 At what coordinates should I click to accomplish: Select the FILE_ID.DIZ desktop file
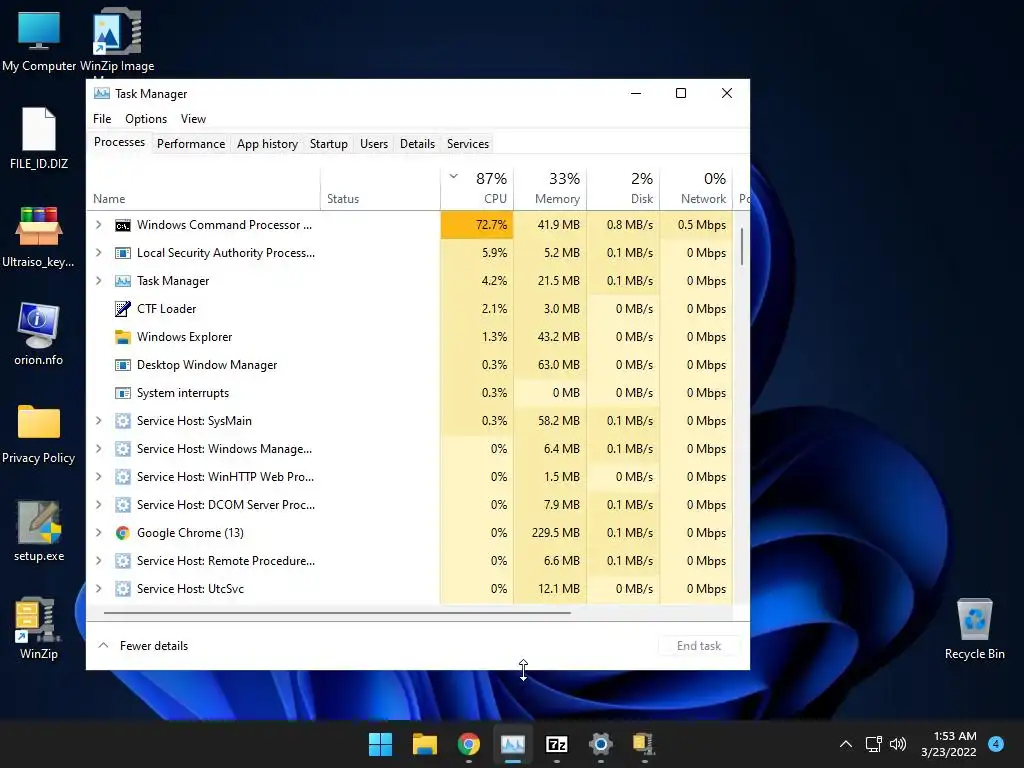39,138
